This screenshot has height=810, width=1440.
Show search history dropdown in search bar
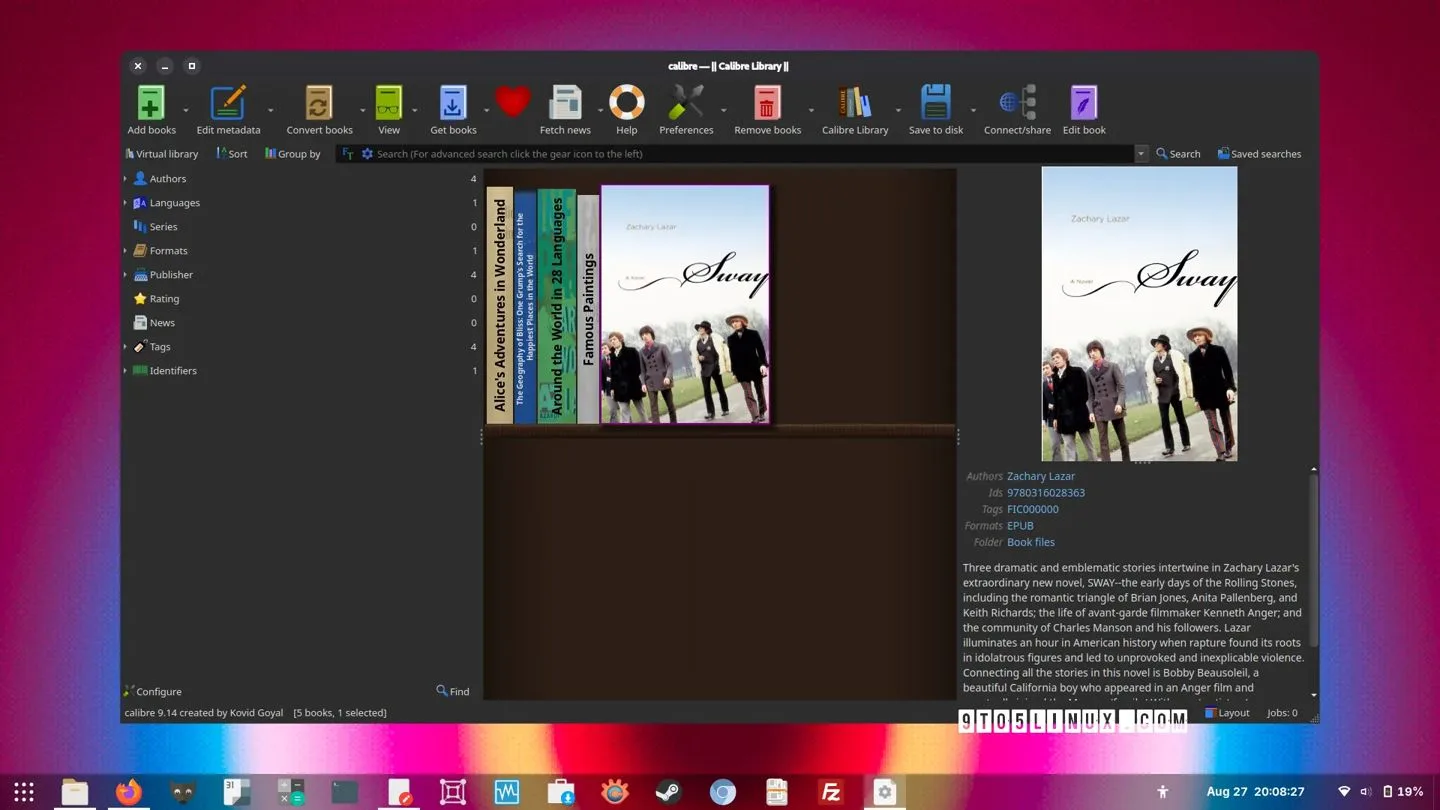[1141, 154]
